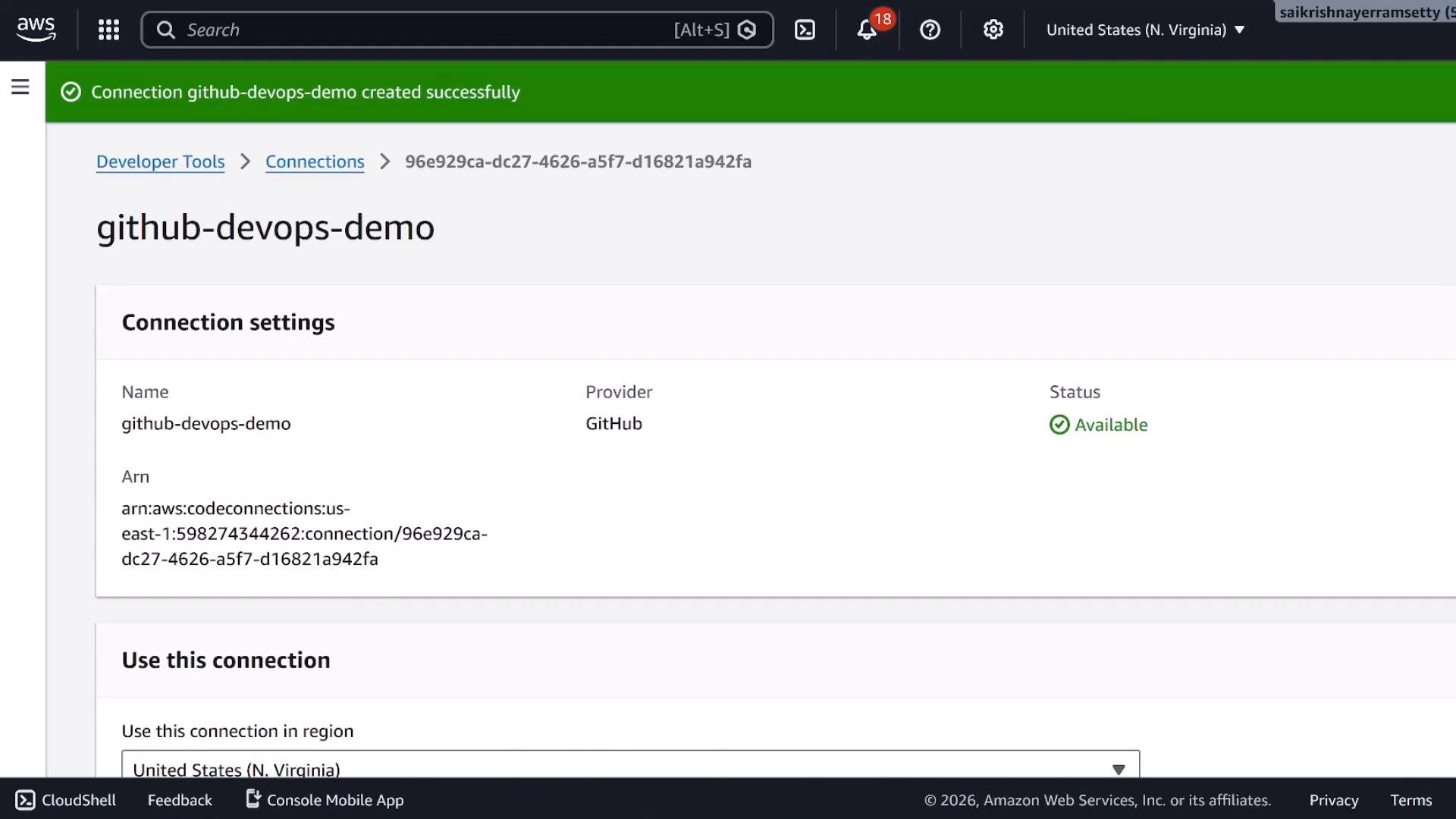The width and height of the screenshot is (1456, 819).
Task: Go to the Developer Tools breadcrumb
Action: point(160,162)
